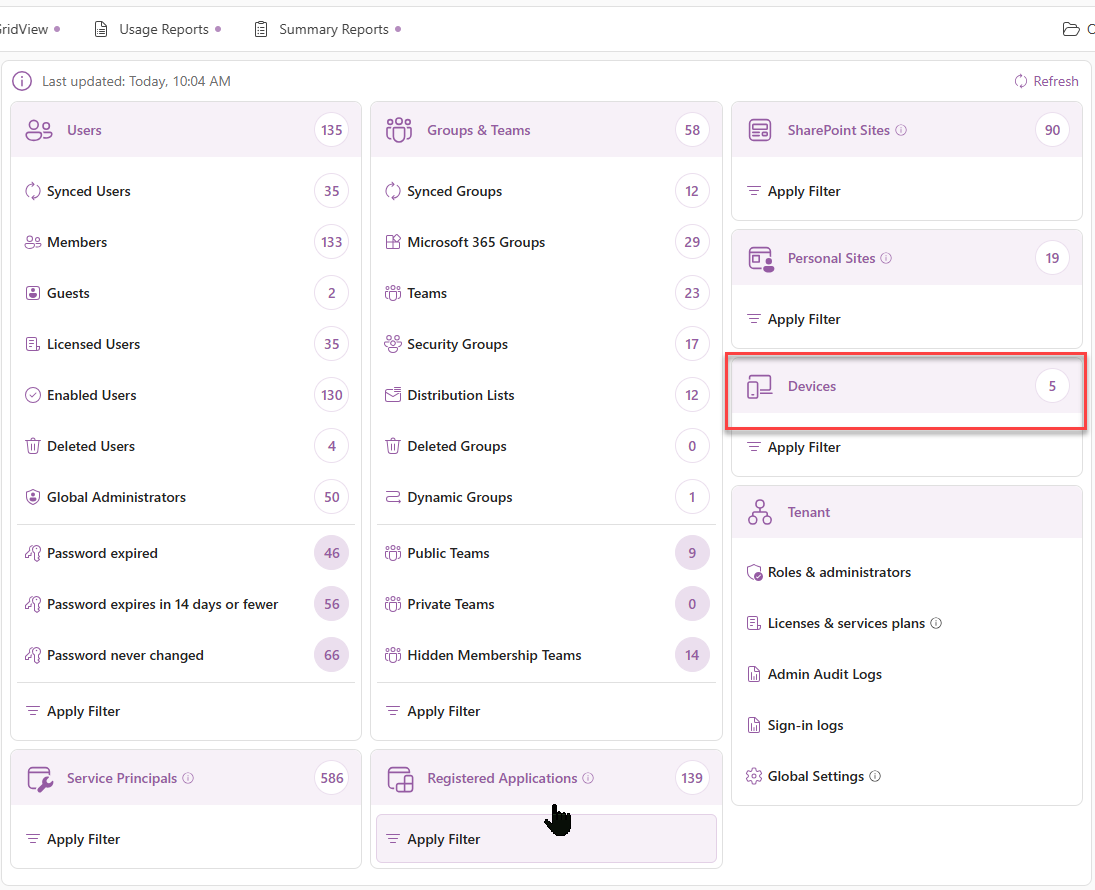
Task: Click the Users header icon
Action: point(39,130)
